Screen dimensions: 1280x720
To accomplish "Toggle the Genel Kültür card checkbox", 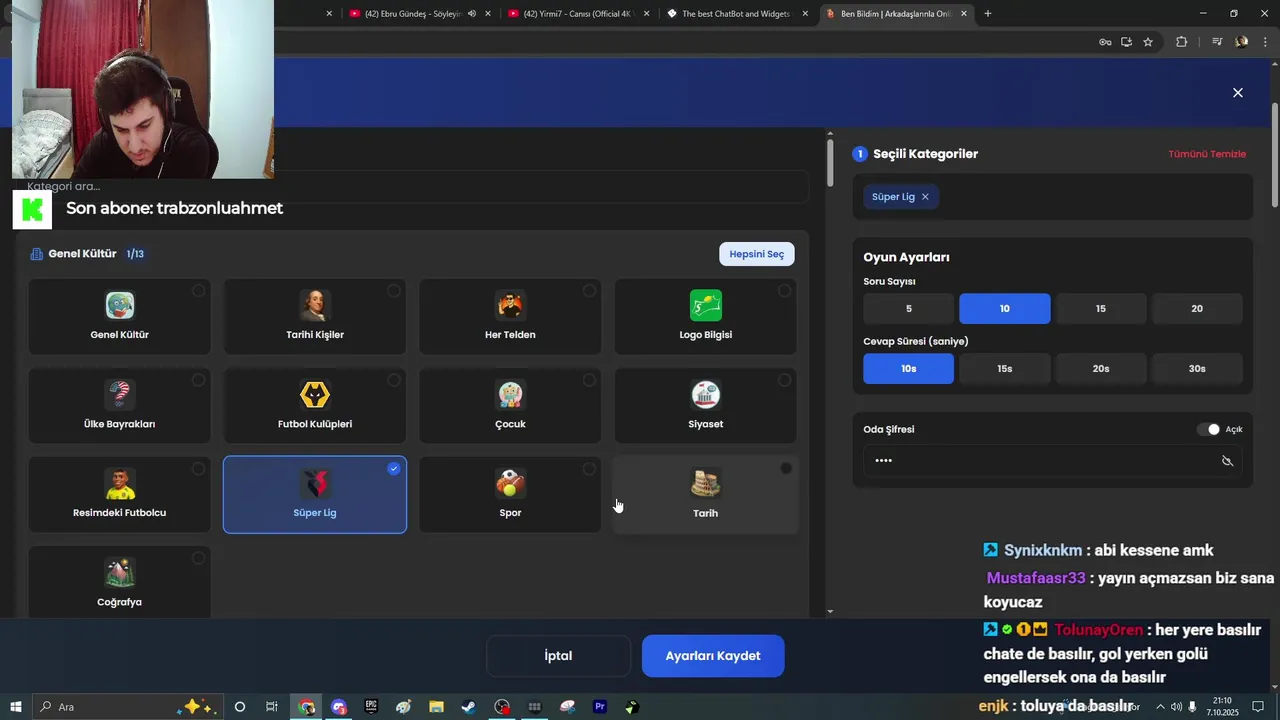I will click(x=199, y=291).
